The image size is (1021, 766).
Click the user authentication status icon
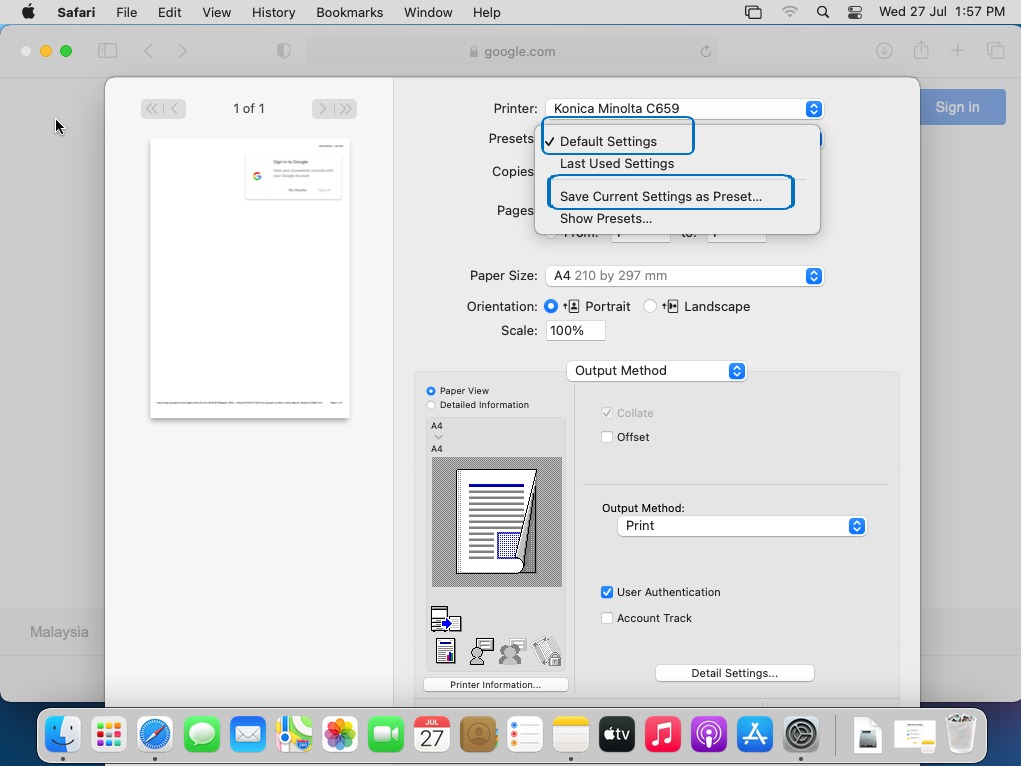point(481,652)
